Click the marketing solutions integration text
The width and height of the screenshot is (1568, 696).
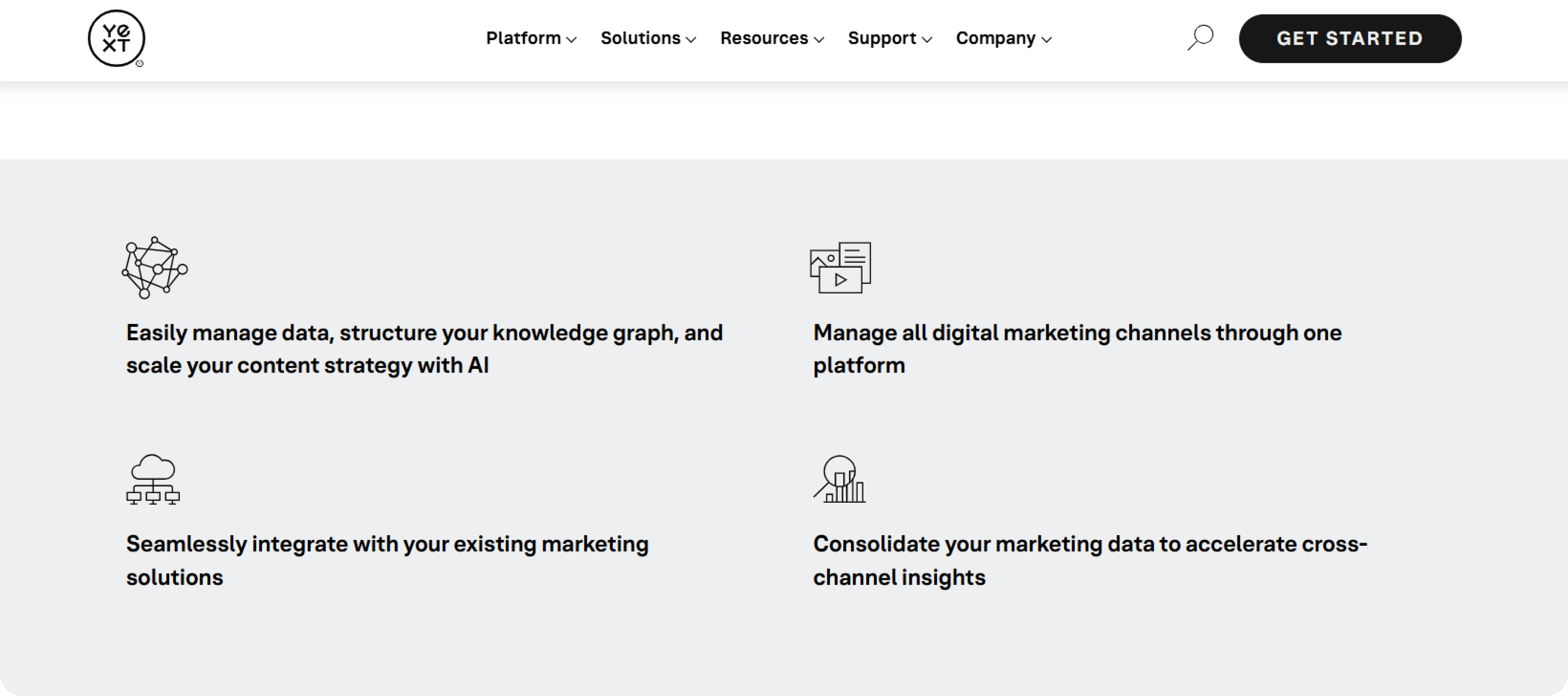click(387, 560)
